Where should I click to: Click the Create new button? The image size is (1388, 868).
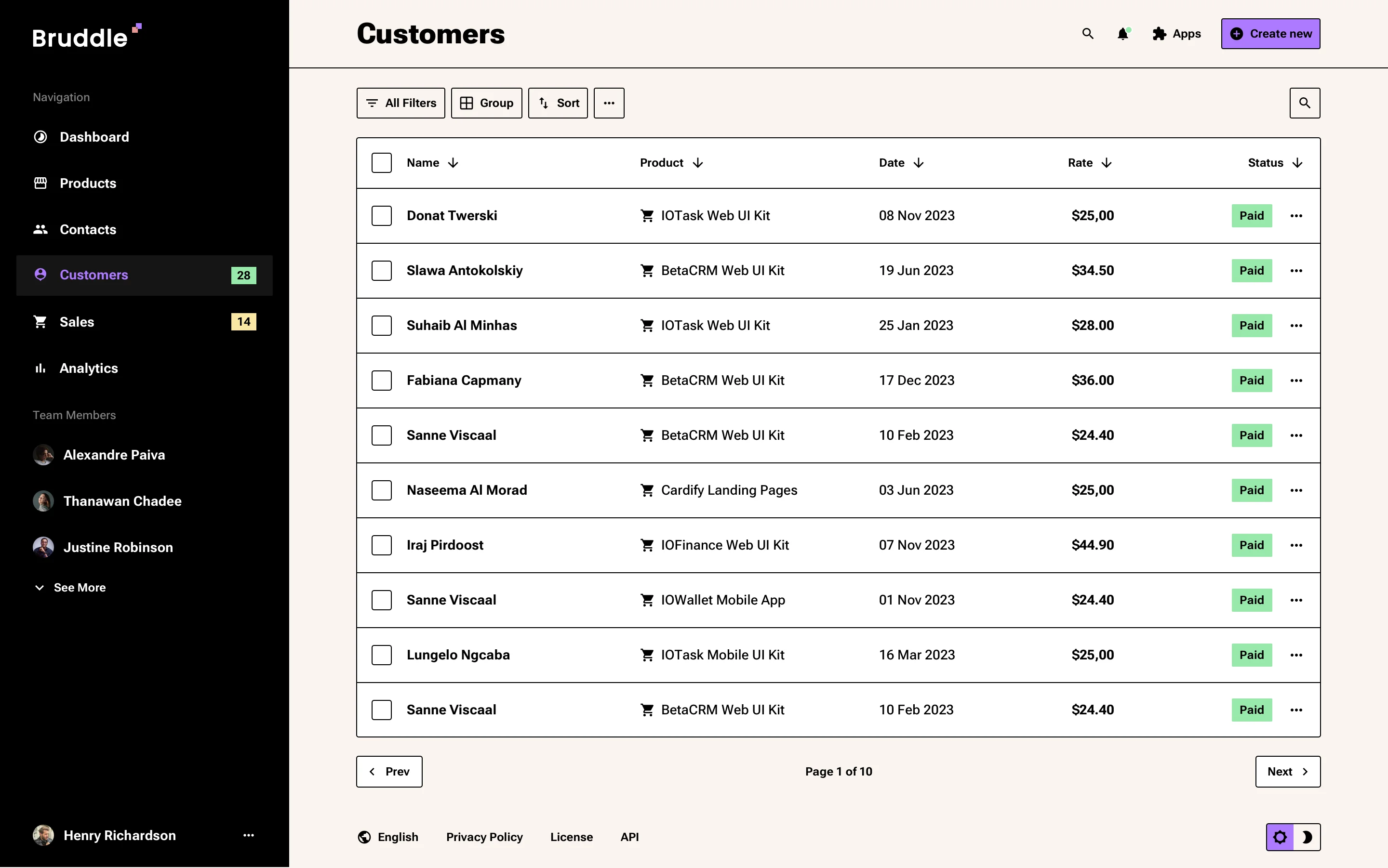coord(1270,33)
